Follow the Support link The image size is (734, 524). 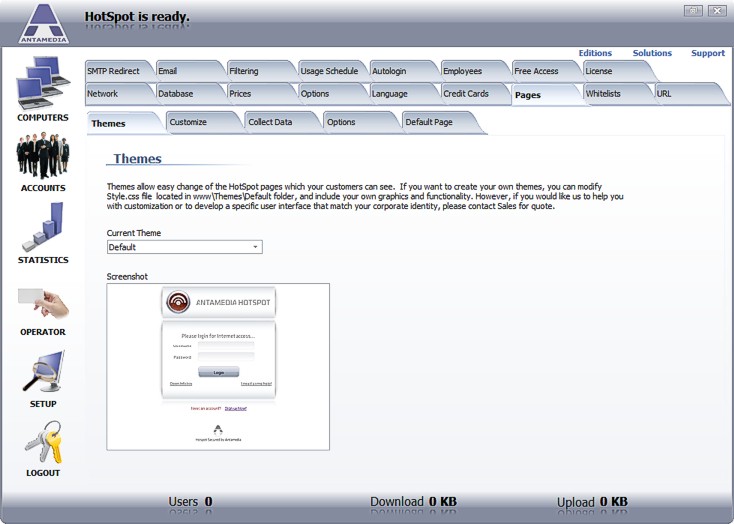click(708, 53)
